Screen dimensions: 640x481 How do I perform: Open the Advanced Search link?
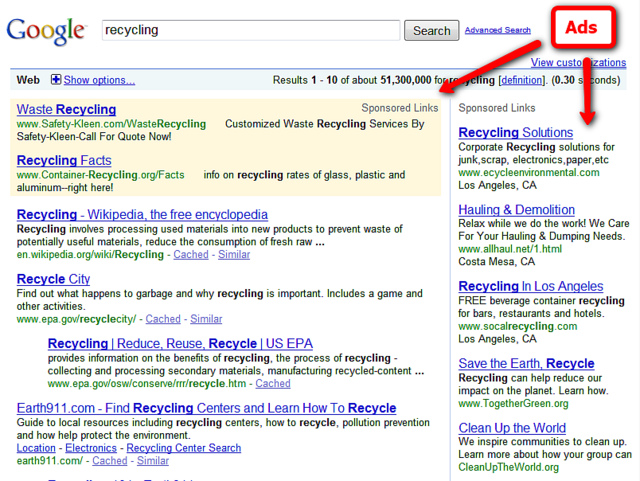point(498,30)
